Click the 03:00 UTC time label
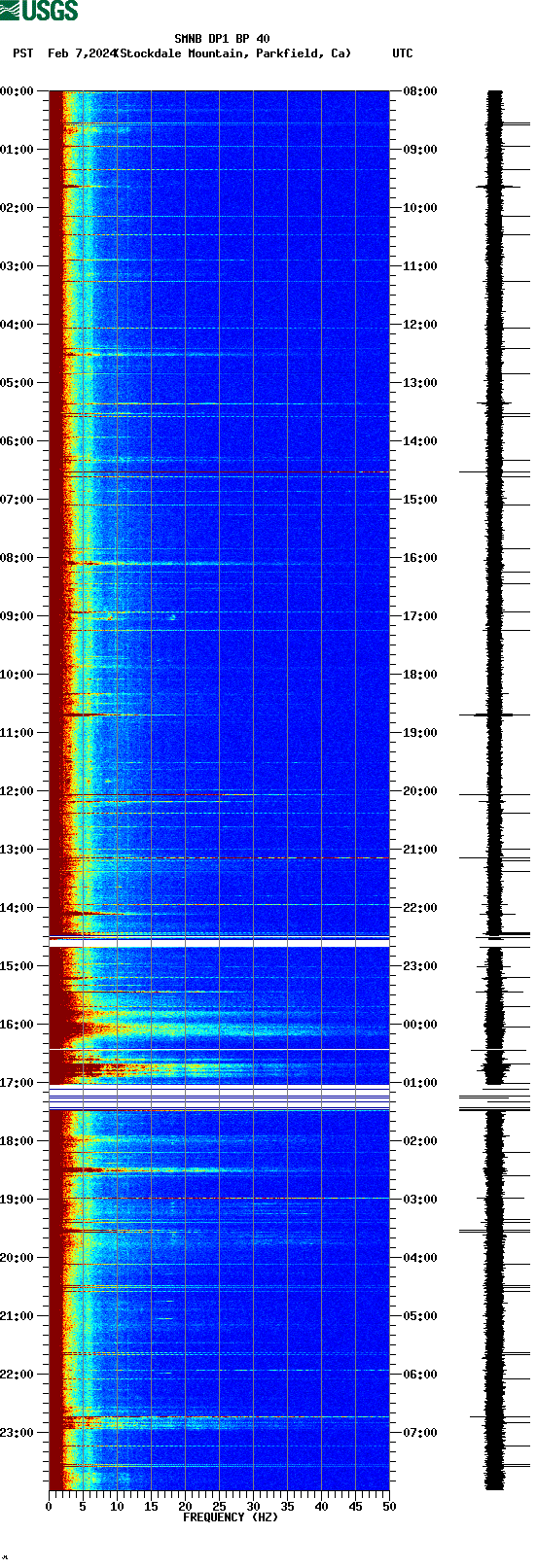537x1568 pixels. [x=420, y=1200]
